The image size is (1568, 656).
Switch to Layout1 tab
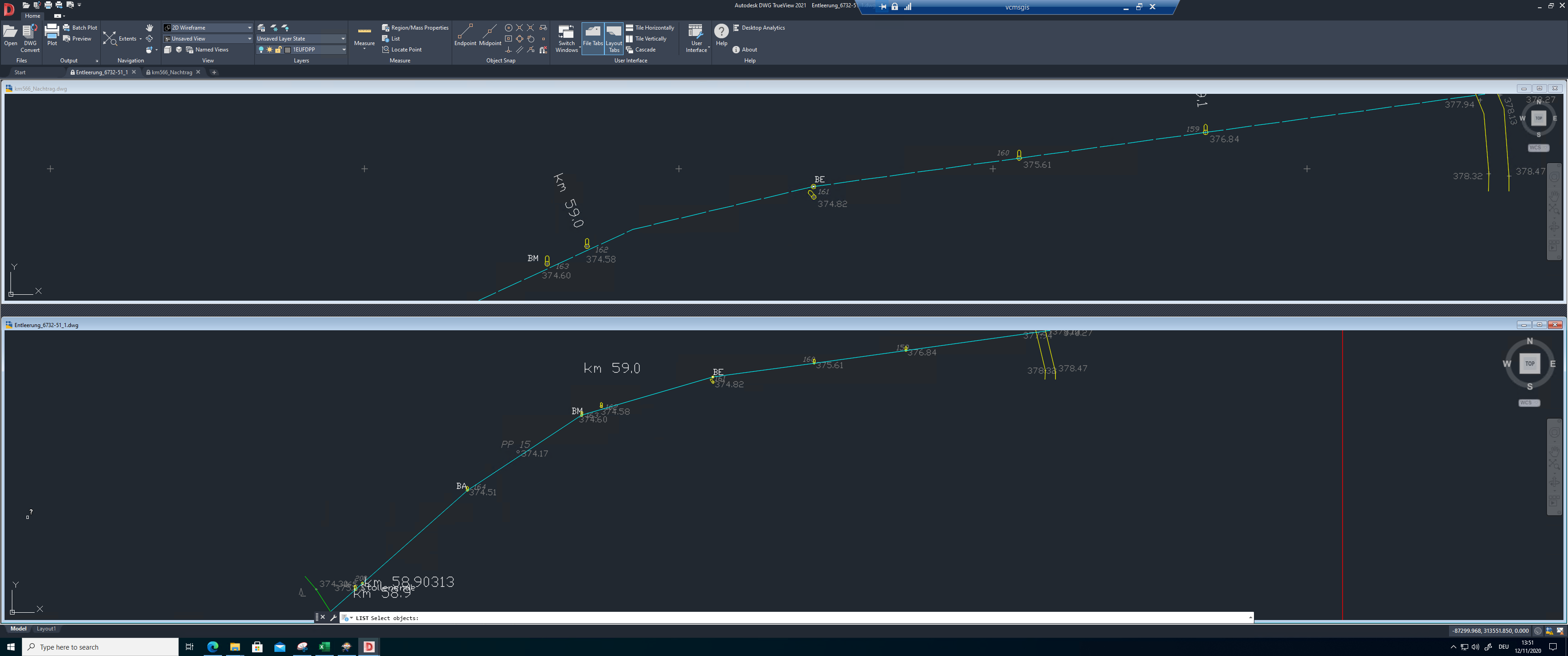click(46, 629)
